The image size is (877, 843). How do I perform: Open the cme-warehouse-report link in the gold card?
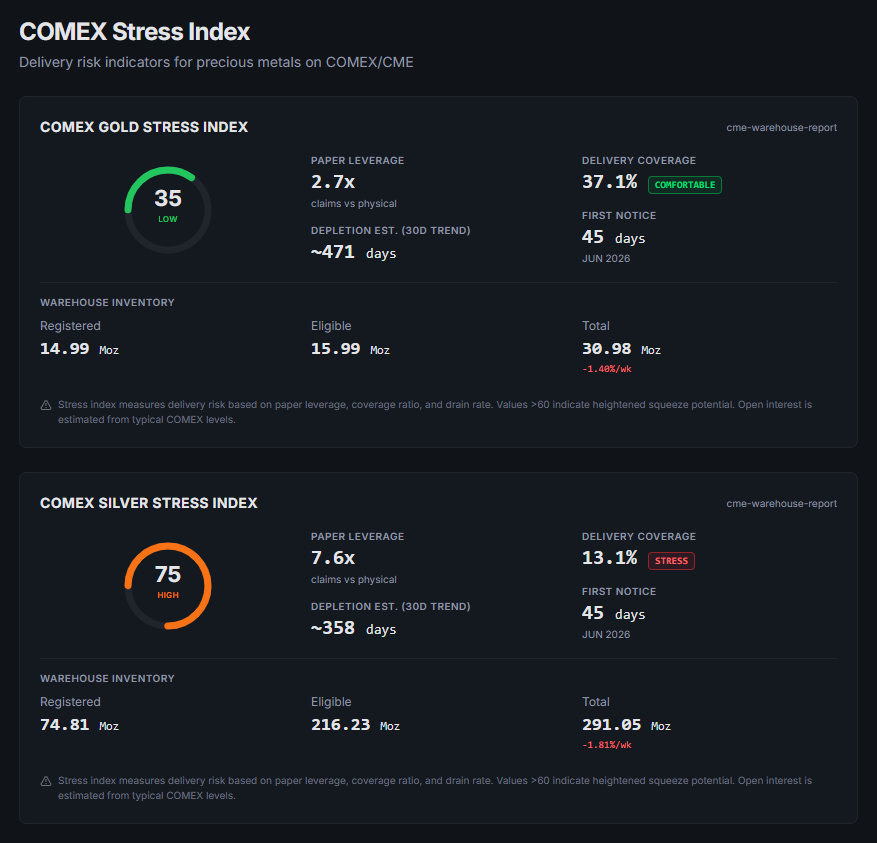click(781, 128)
